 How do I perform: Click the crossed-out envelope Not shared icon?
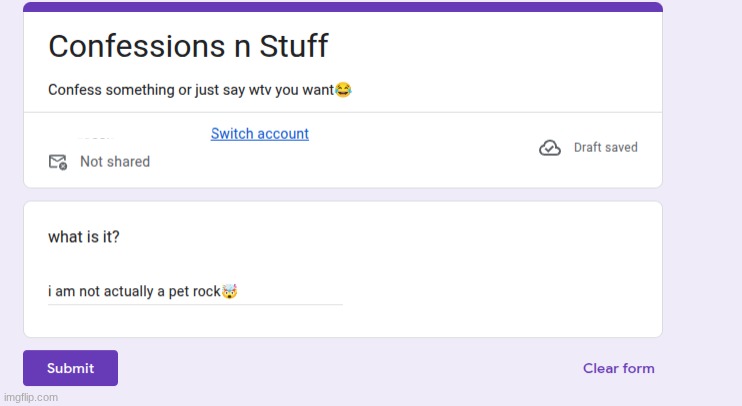[x=58, y=162]
